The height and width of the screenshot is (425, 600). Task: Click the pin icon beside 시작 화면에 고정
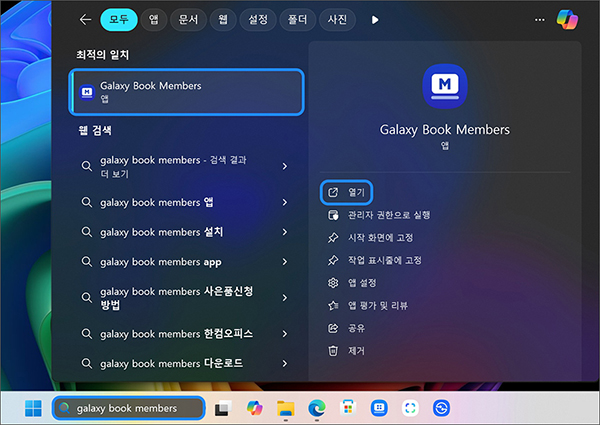coord(333,238)
